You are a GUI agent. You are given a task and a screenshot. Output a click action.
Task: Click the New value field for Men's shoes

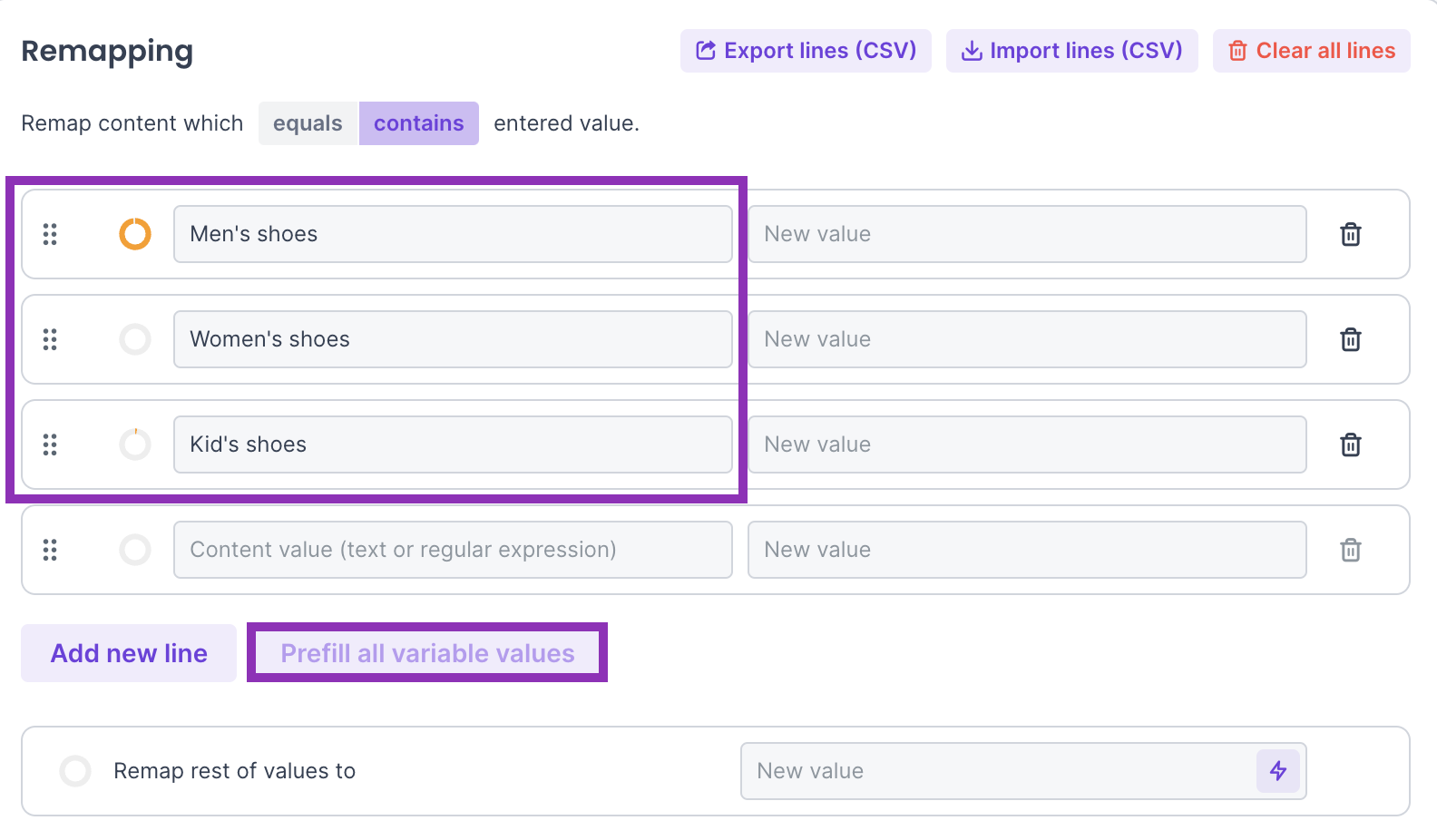point(1026,234)
